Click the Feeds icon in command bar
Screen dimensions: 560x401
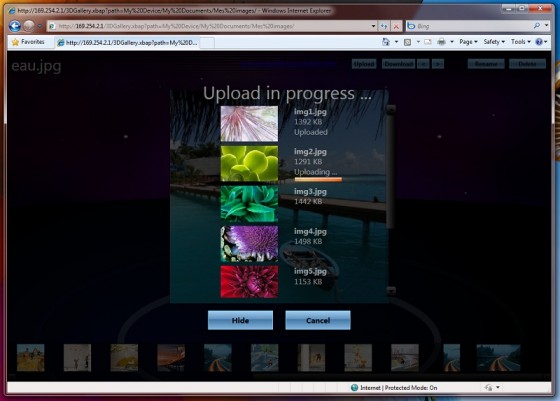[408, 42]
